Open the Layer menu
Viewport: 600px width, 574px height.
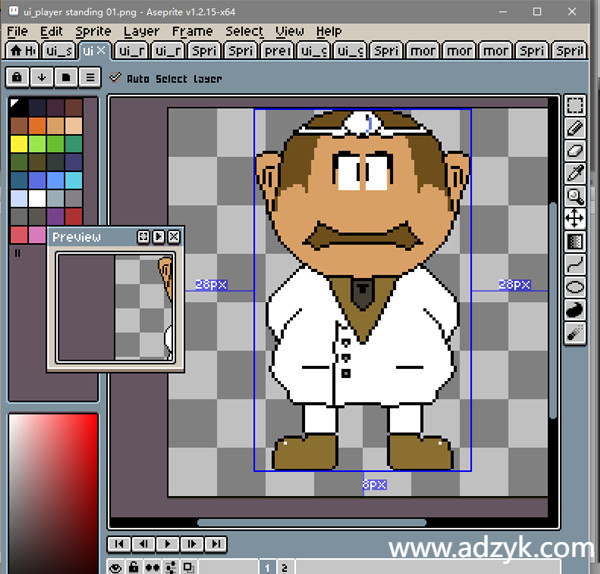pos(141,31)
